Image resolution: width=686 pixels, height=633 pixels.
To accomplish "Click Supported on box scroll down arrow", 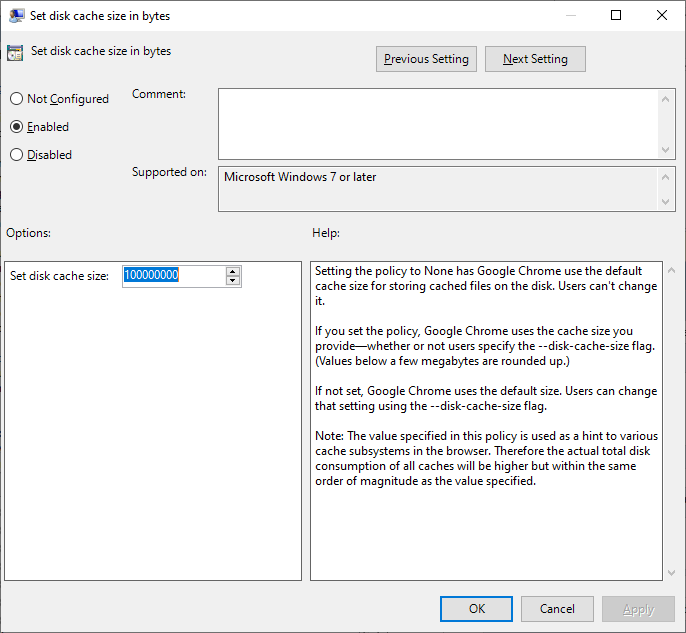I will pos(665,202).
